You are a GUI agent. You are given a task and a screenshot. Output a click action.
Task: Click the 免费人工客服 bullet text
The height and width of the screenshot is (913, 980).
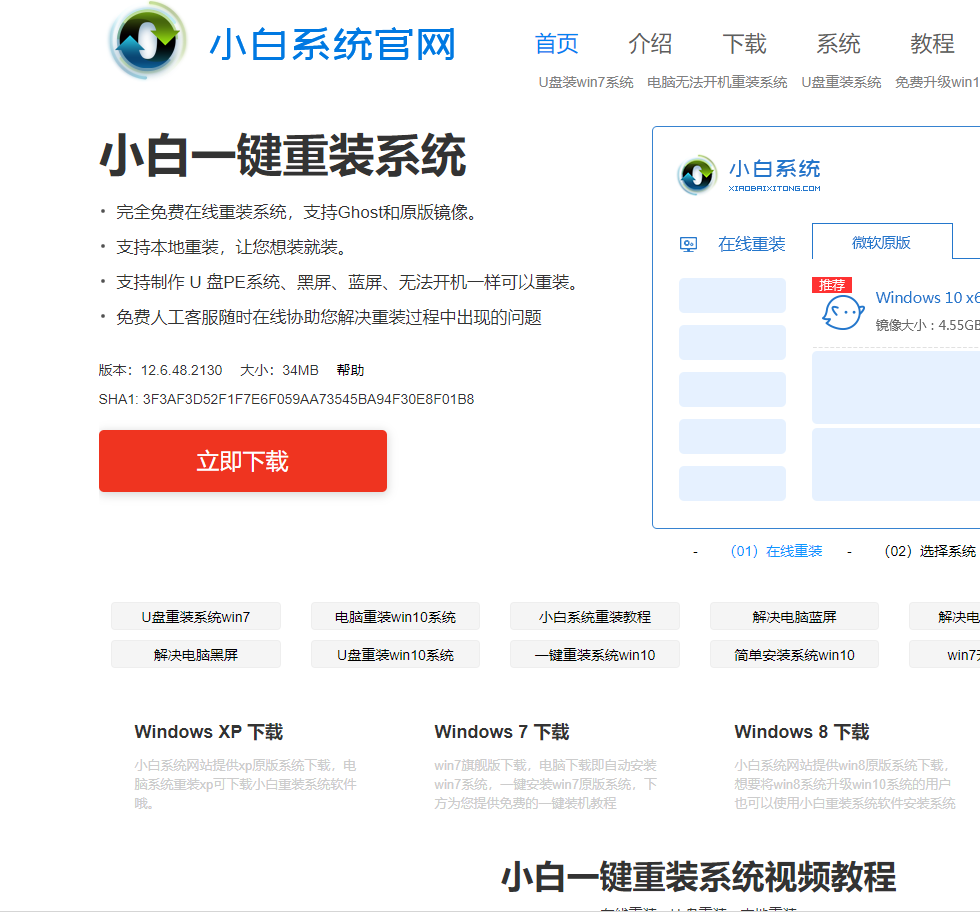click(x=329, y=317)
